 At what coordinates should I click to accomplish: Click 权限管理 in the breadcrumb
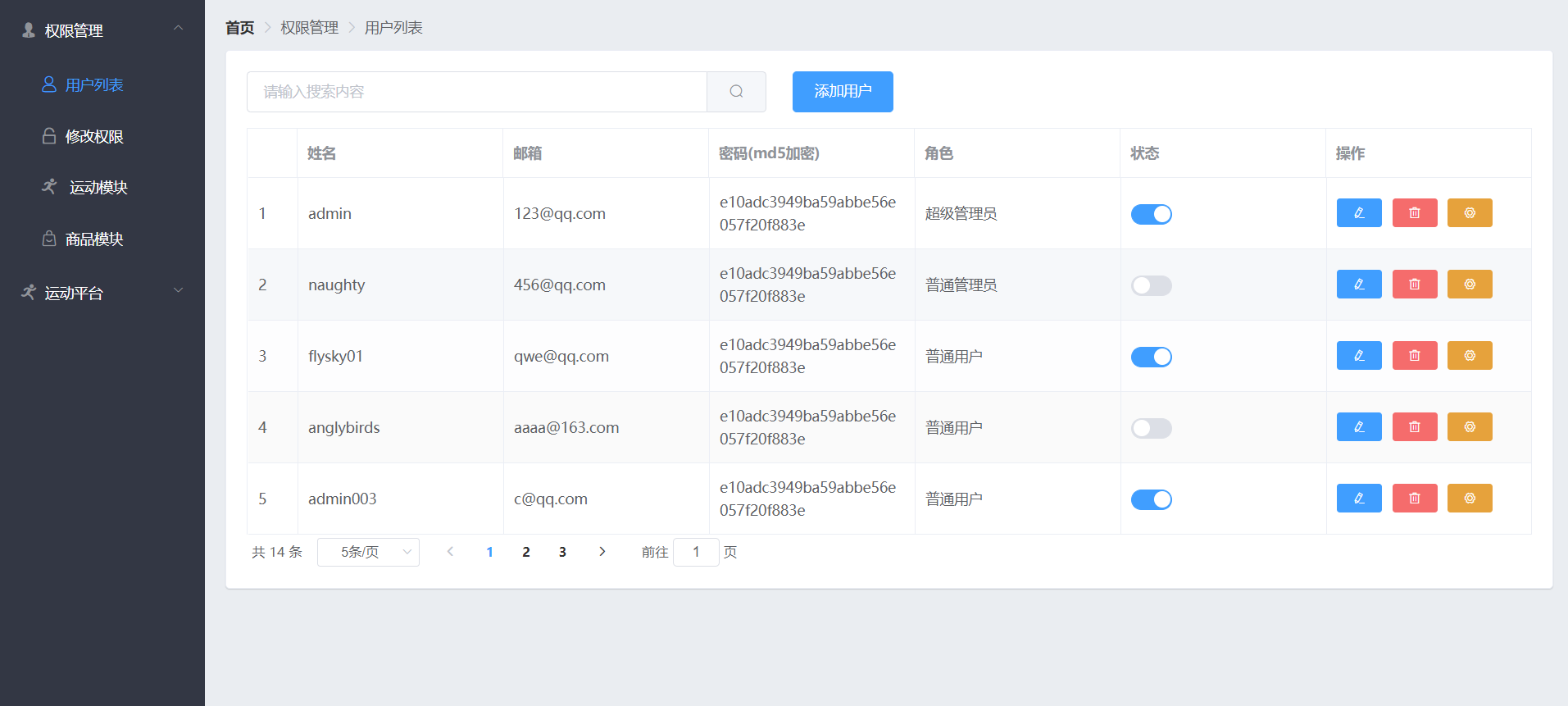309,28
